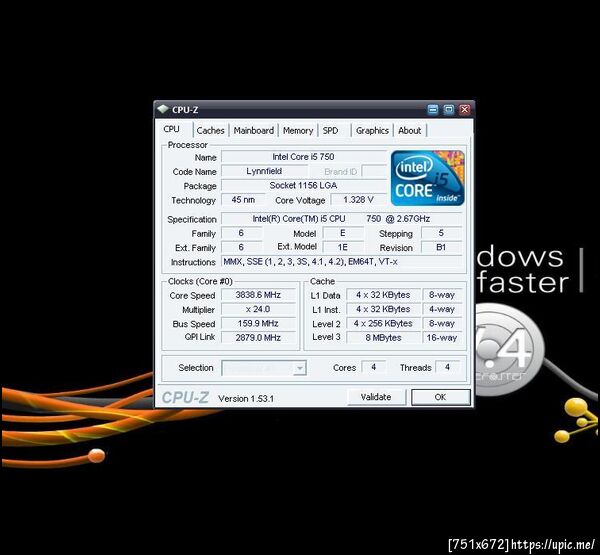The height and width of the screenshot is (555, 600).
Task: Click the Bus Speed value '159.9 MHz'
Action: pyautogui.click(x=259, y=323)
